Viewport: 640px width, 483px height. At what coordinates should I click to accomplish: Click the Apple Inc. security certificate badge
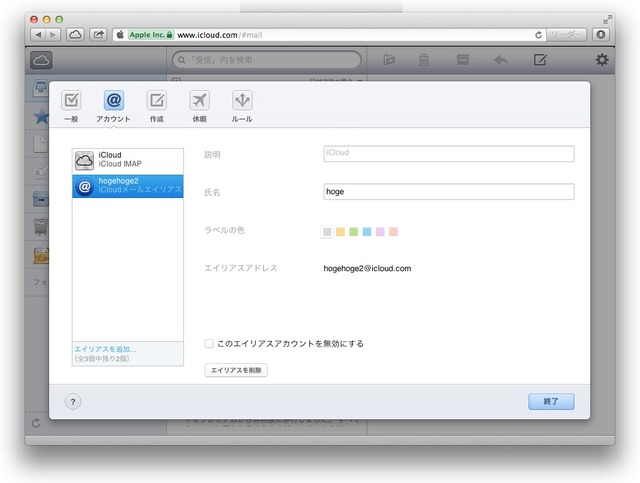coord(151,35)
